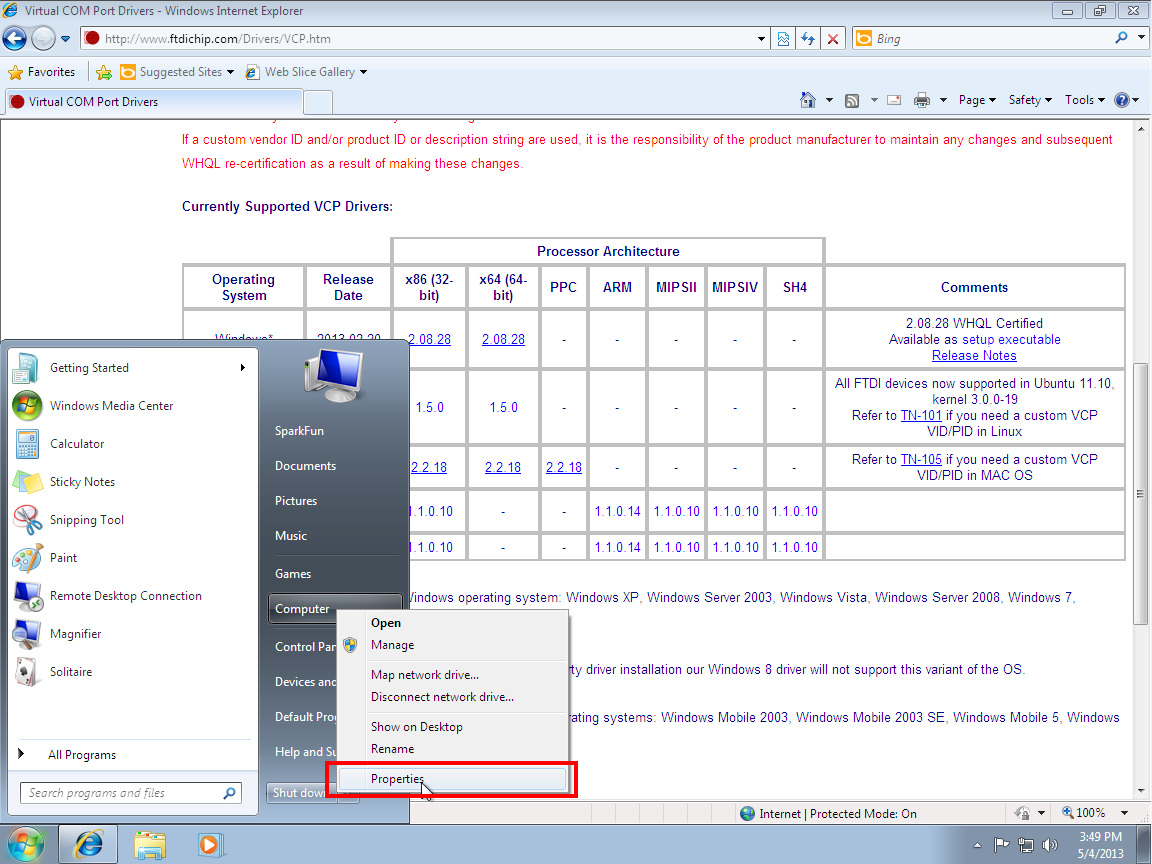This screenshot has height=864, width=1152.
Task: Open Windows Explorer from taskbar
Action: [x=150, y=845]
